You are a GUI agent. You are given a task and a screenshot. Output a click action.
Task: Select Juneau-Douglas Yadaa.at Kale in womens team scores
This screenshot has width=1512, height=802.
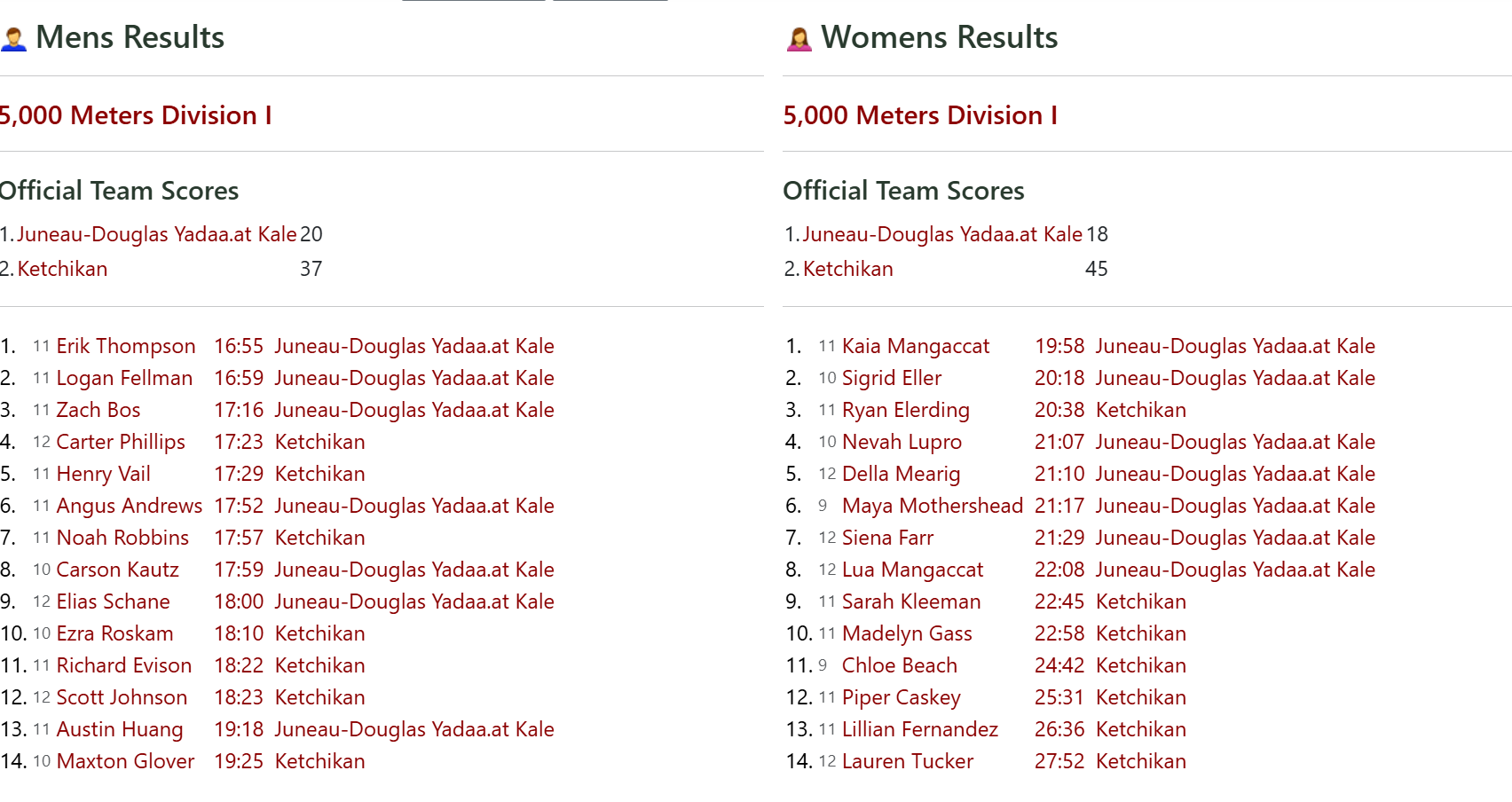941,234
